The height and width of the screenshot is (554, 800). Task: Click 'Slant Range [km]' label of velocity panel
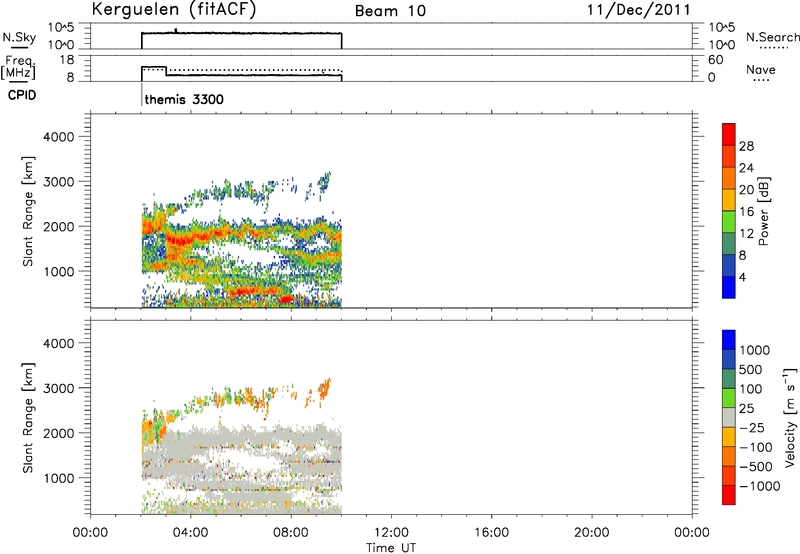tap(28, 418)
